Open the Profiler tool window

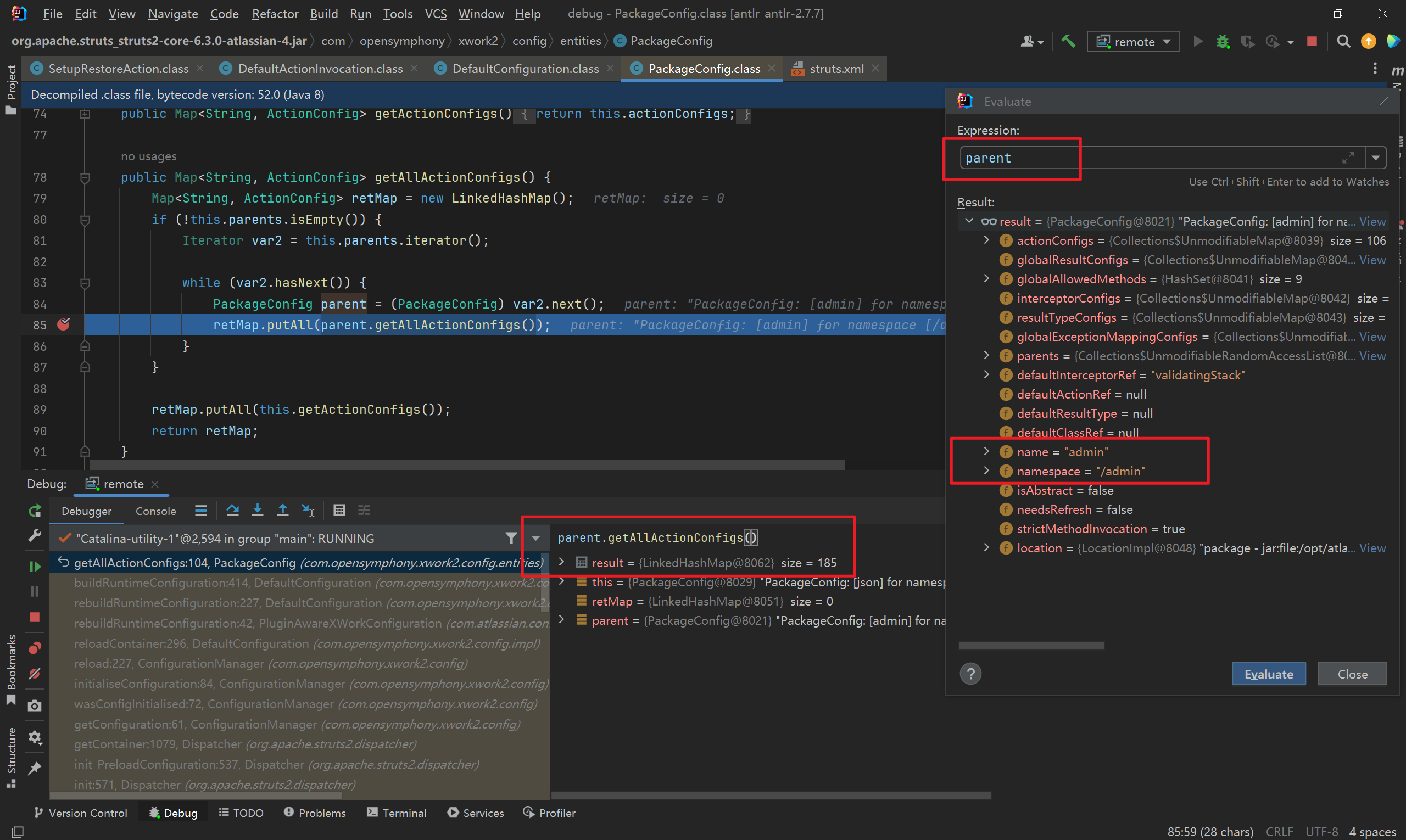coord(549,813)
